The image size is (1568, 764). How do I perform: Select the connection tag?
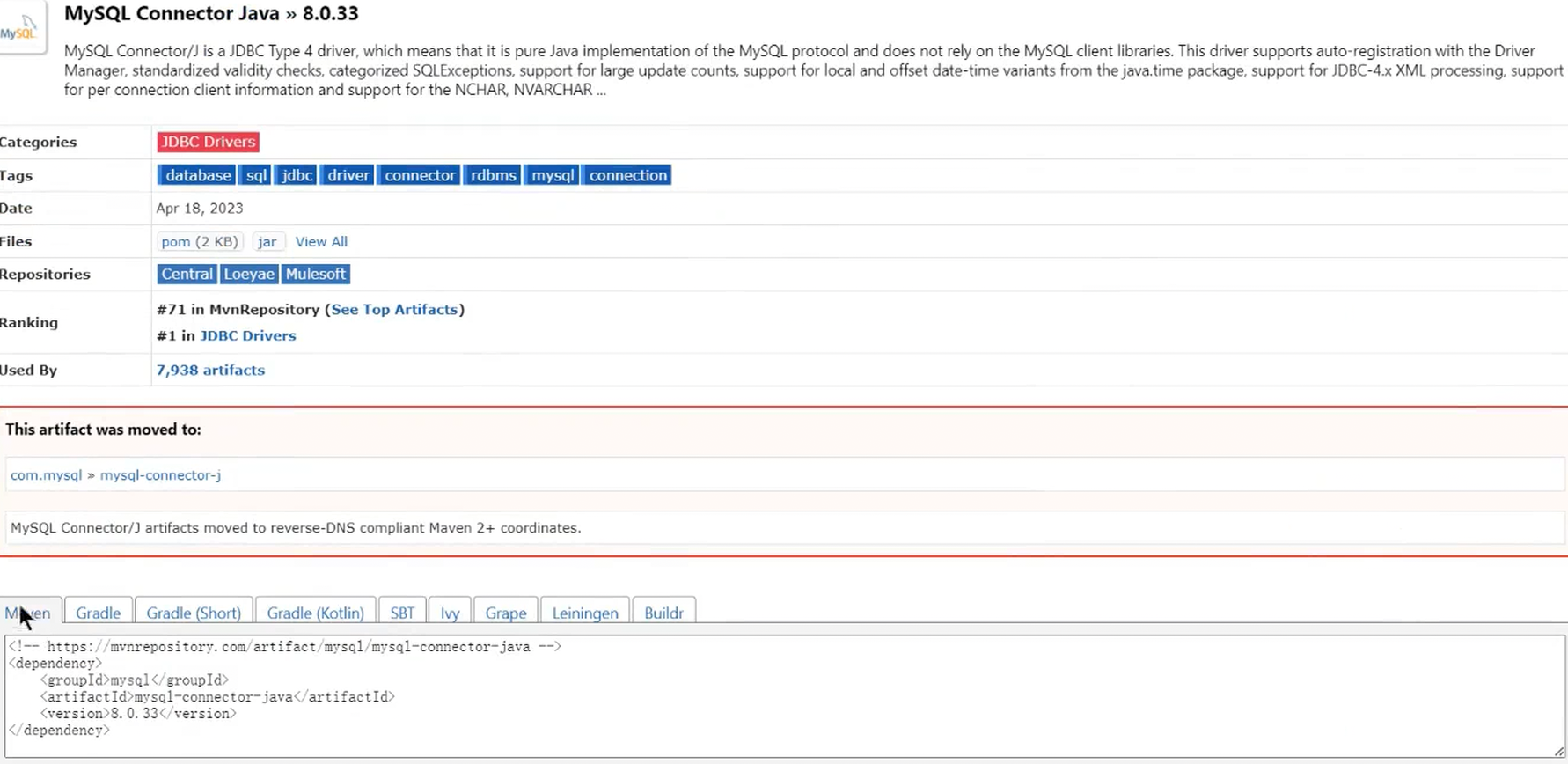627,175
